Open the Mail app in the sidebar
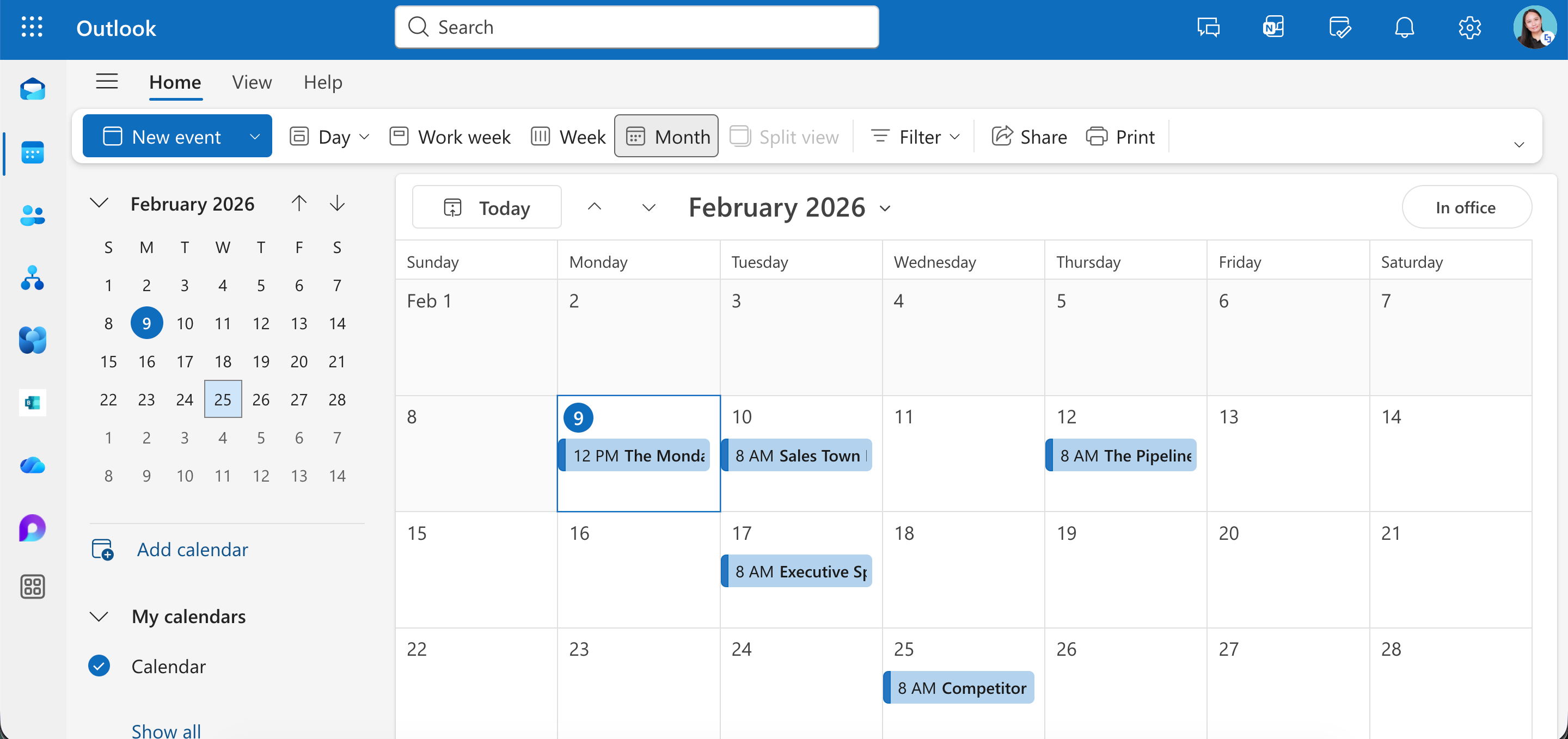This screenshot has height=739, width=1568. tap(32, 89)
